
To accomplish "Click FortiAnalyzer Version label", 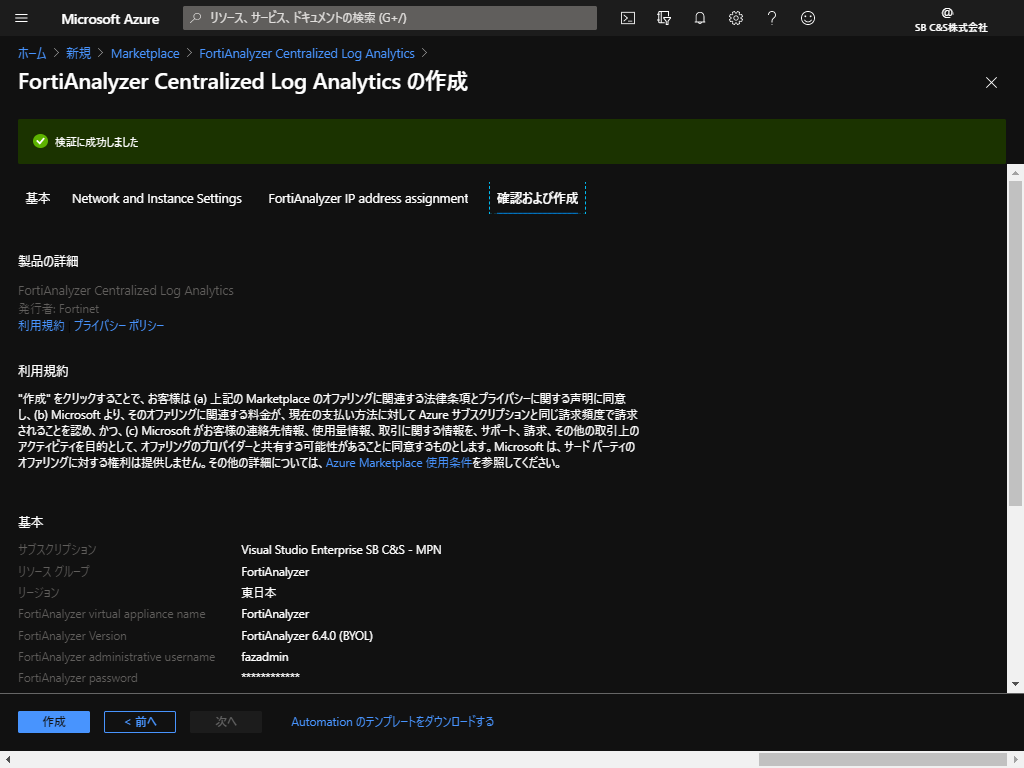I will tap(72, 635).
